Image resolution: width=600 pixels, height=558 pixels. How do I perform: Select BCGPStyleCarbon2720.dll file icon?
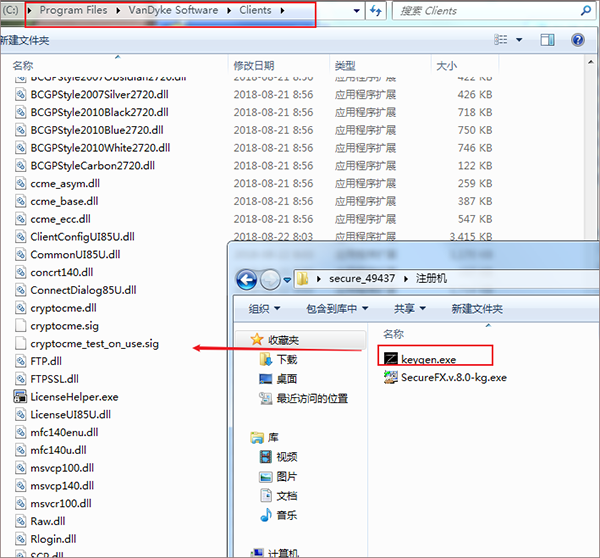20,165
